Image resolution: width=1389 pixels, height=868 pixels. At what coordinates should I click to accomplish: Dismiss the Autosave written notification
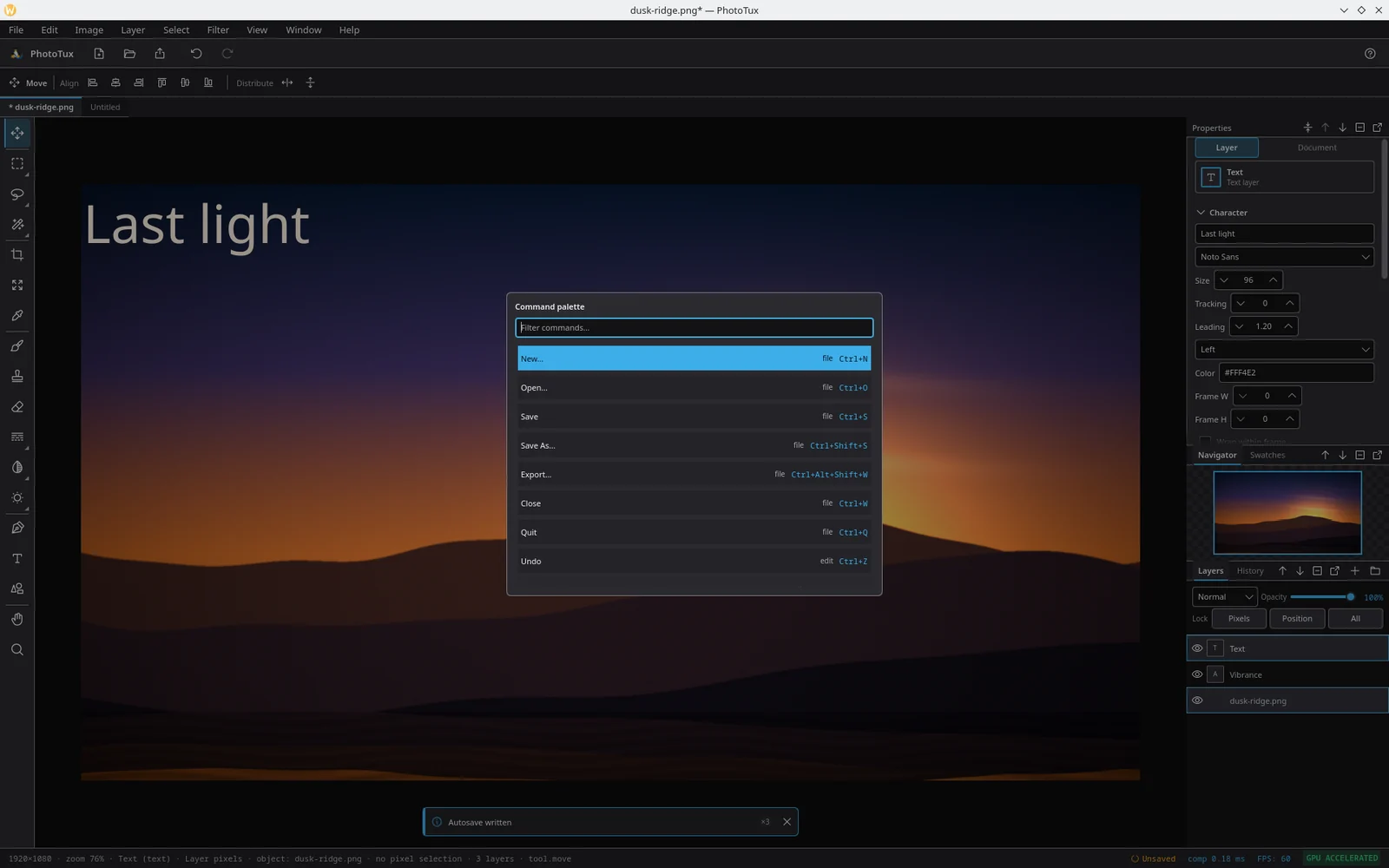[787, 822]
